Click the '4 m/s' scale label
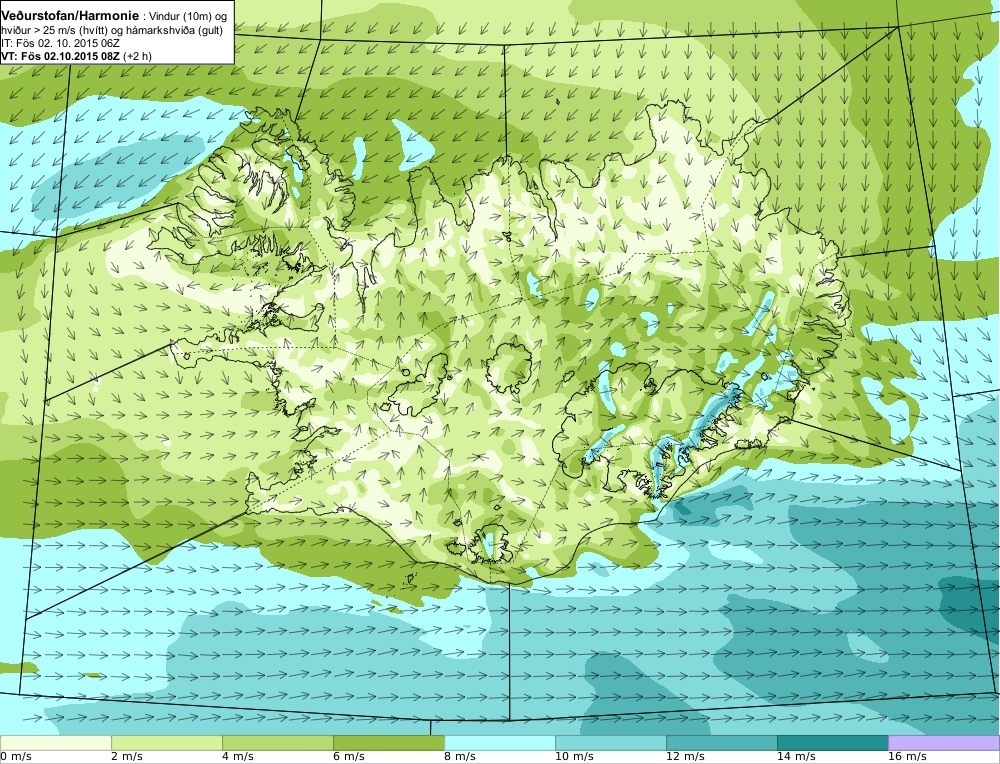Screen dimensions: 1000x764 tap(238, 757)
